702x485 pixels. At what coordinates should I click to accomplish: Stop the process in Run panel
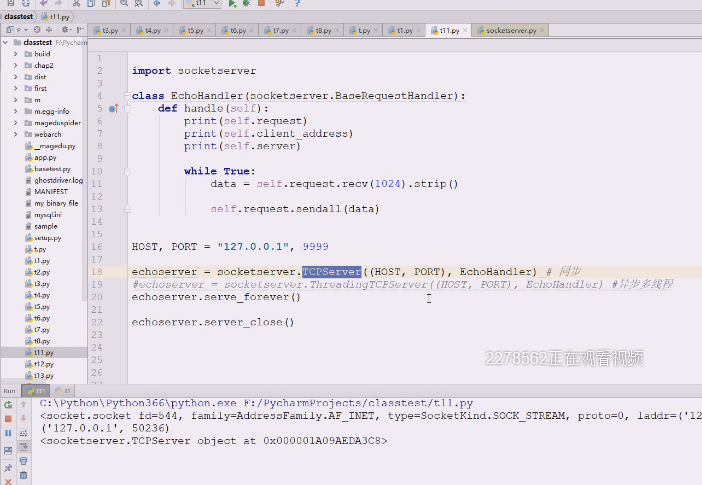point(8,419)
